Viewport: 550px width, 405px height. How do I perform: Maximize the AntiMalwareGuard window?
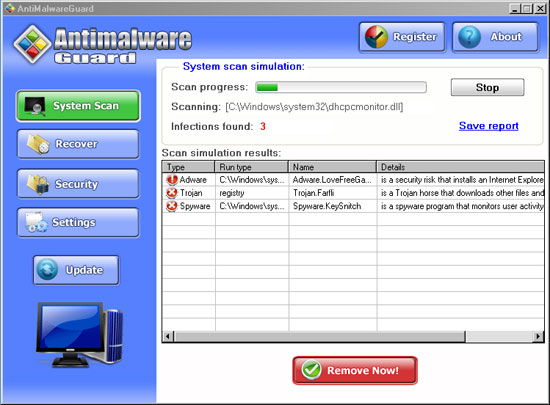pos(527,8)
